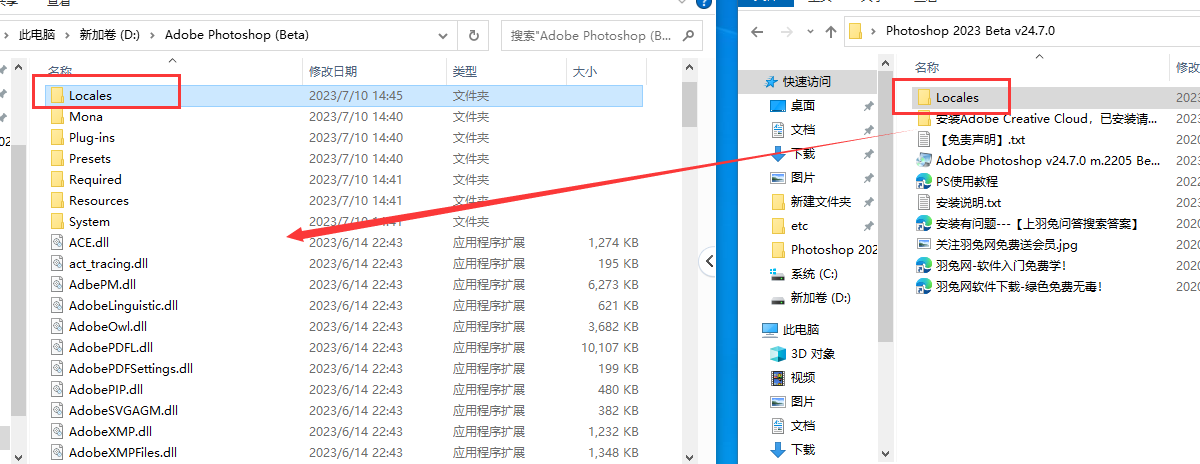1200x464 pixels.
Task: Click the up-arrow to go to parent folder
Action: (x=830, y=31)
